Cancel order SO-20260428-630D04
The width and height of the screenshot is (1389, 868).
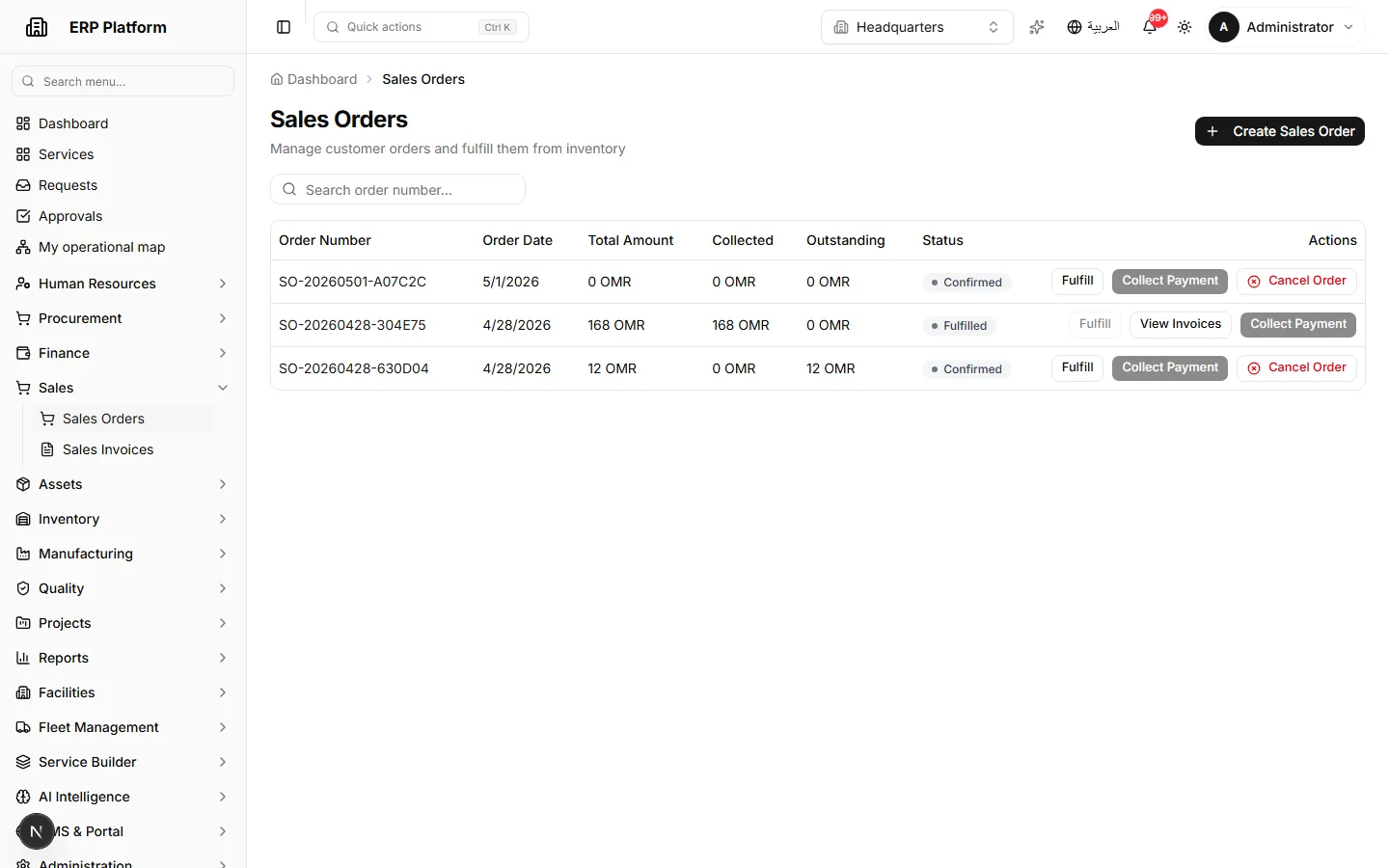[x=1296, y=367]
